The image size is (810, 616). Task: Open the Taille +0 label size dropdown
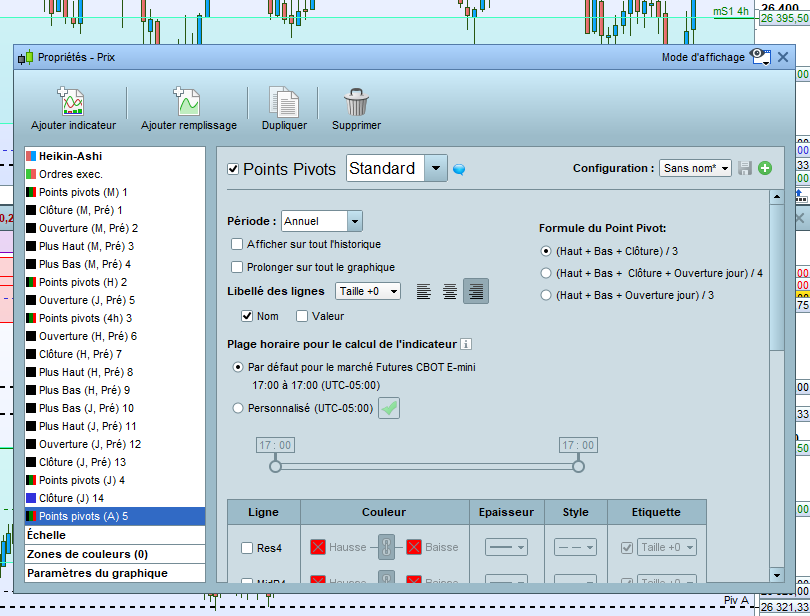pyautogui.click(x=367, y=291)
